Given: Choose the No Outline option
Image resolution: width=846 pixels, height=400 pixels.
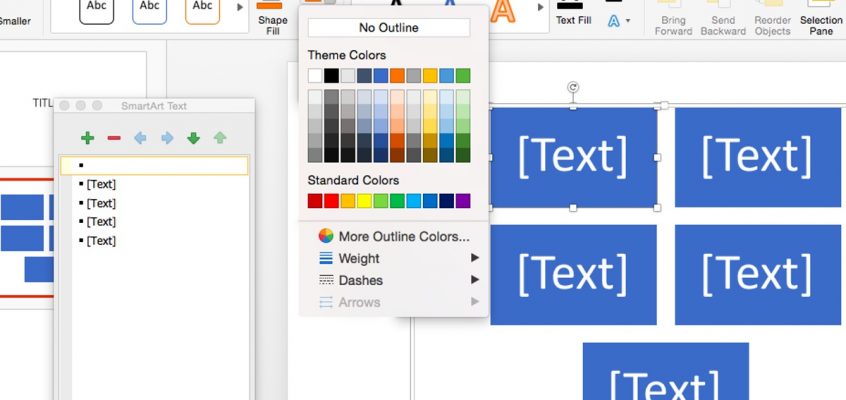Looking at the screenshot, I should click(388, 28).
